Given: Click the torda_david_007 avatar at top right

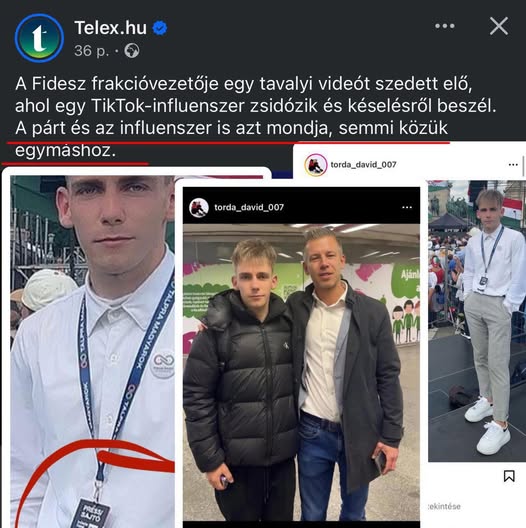Looking at the screenshot, I should (x=316, y=165).
